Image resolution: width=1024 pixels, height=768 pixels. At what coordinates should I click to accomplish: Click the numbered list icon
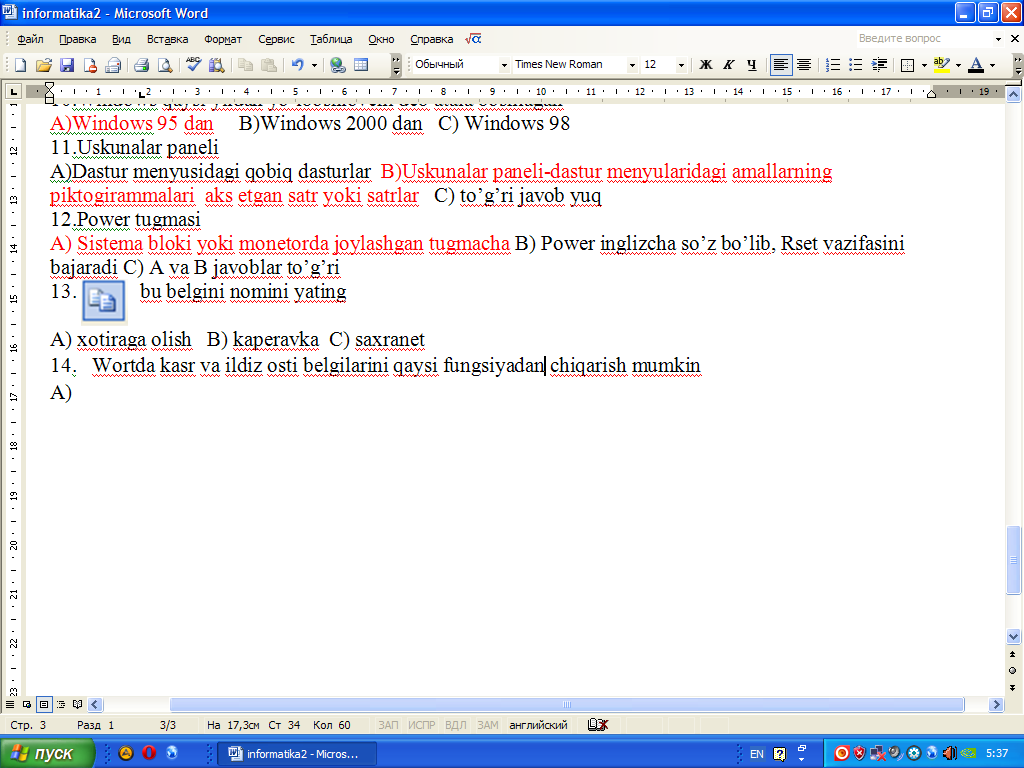833,65
